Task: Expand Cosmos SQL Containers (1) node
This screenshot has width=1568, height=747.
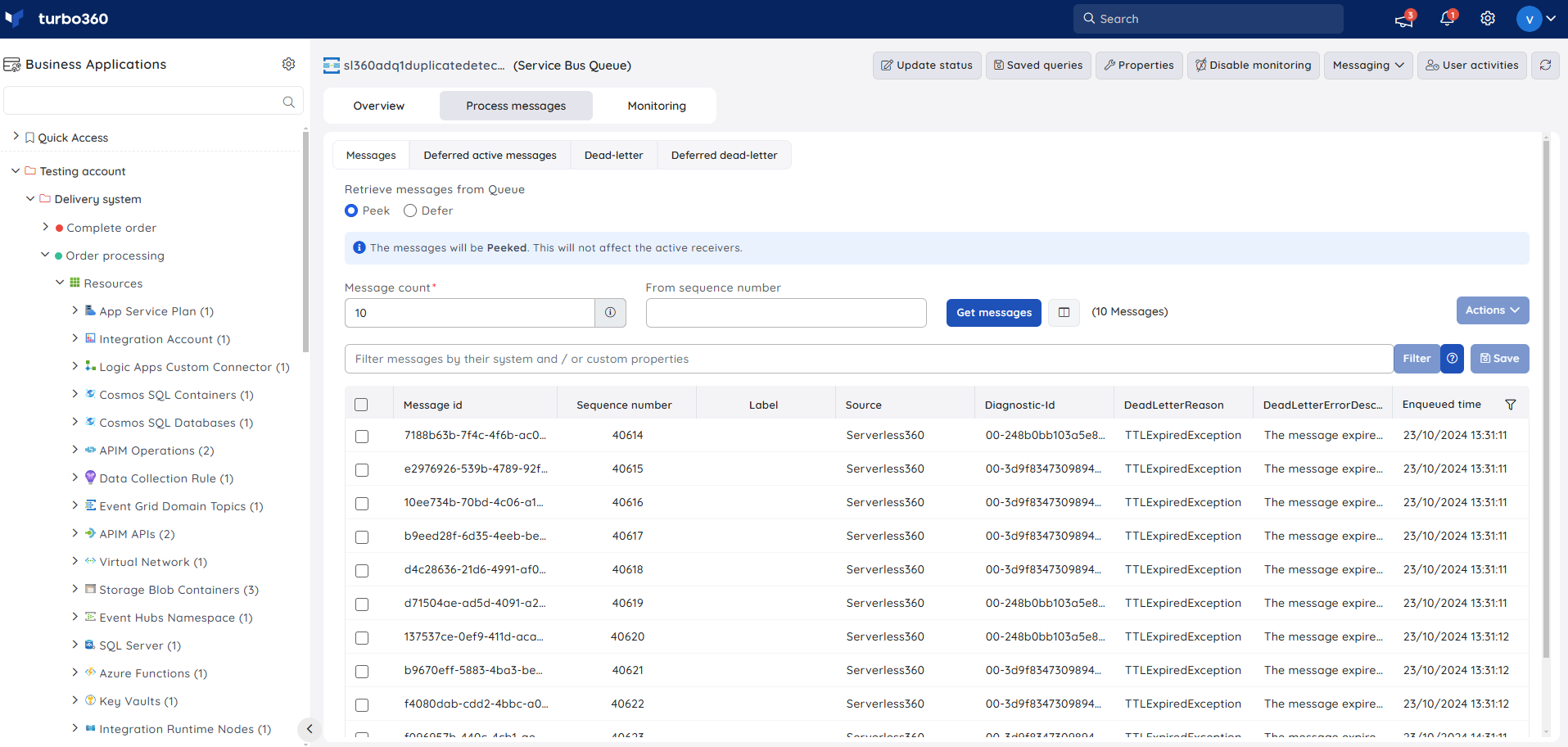Action: point(75,394)
